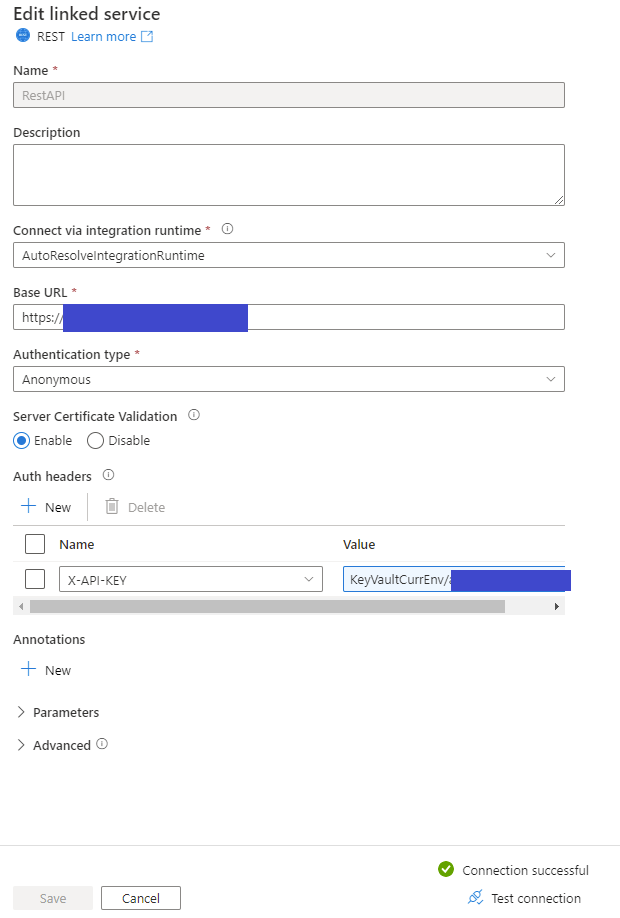Click the info icon beside integration runtime
This screenshot has width=620, height=918.
(x=227, y=229)
